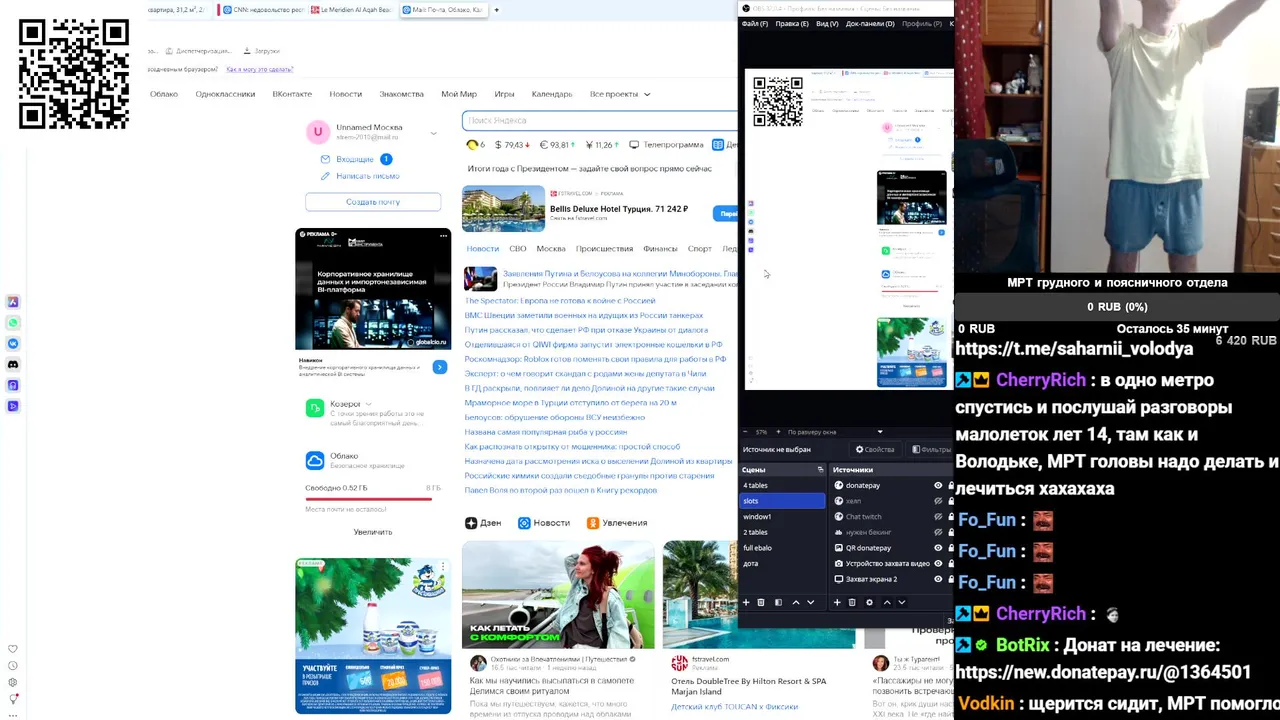1280x720 pixels.
Task: Select the window1 scene
Action: coord(782,517)
